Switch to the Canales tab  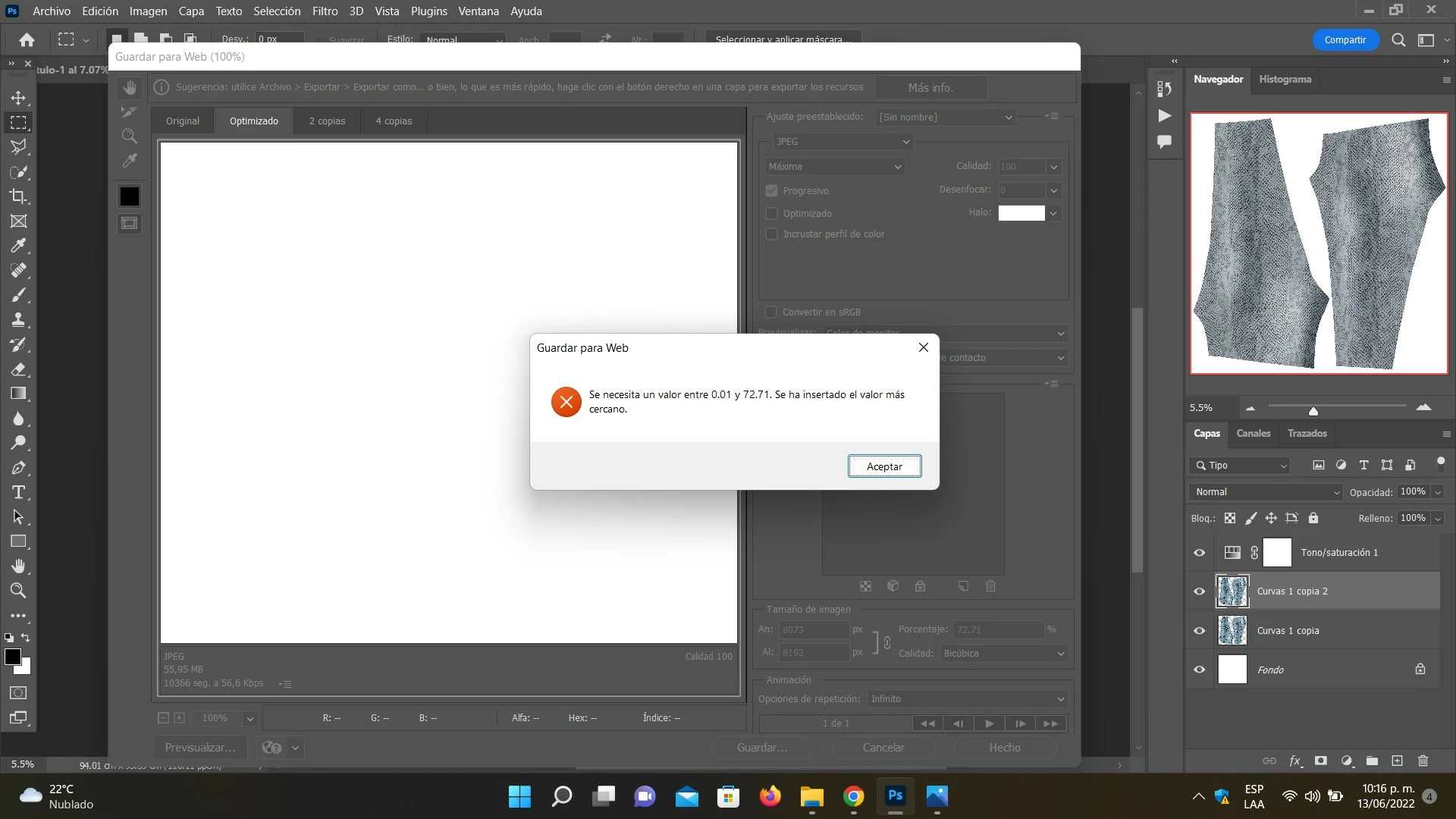point(1253,434)
